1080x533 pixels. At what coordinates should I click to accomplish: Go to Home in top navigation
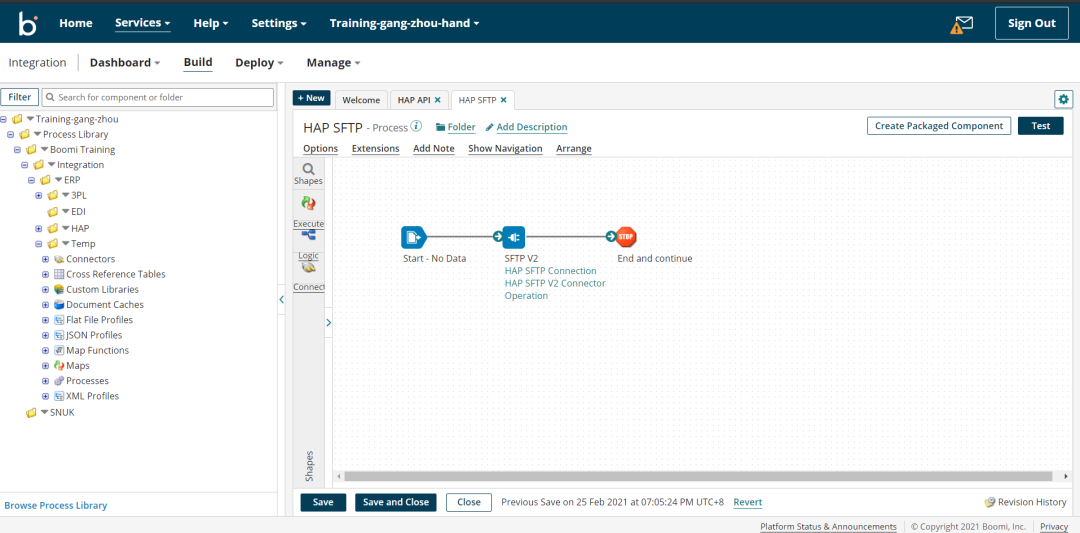(76, 23)
